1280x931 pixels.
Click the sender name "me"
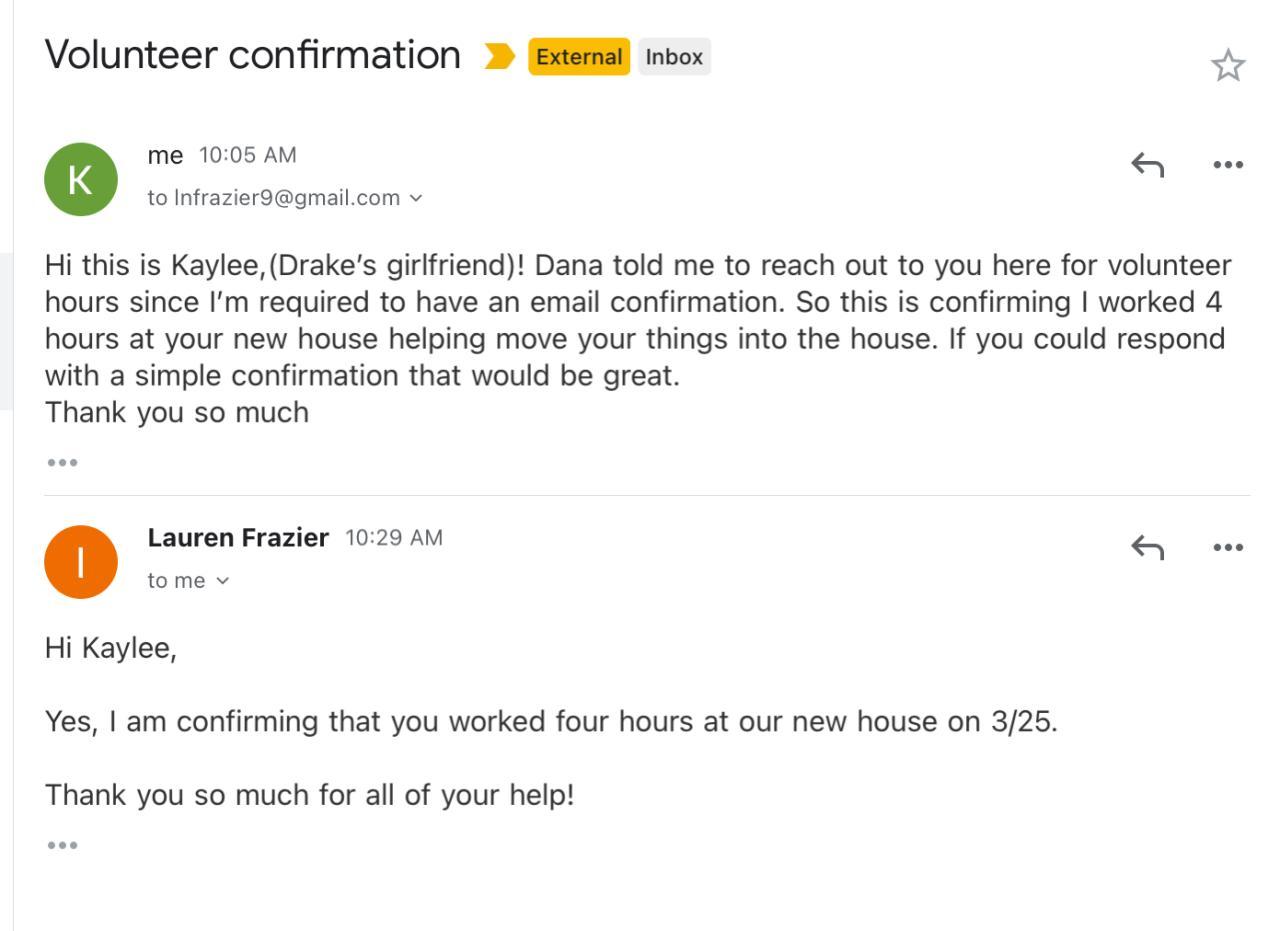pos(165,155)
